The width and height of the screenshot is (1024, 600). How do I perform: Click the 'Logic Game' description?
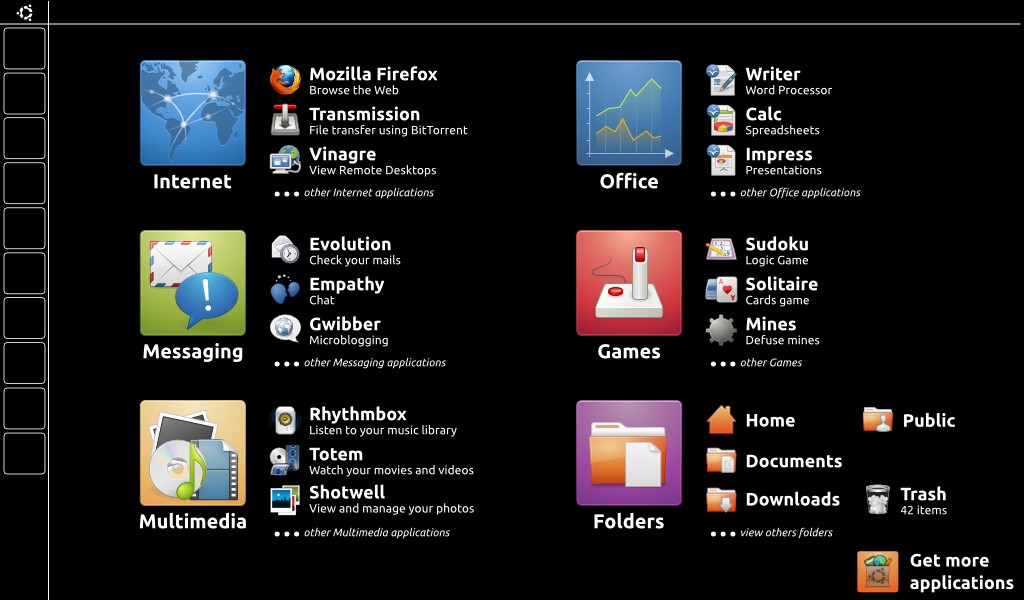pos(776,261)
